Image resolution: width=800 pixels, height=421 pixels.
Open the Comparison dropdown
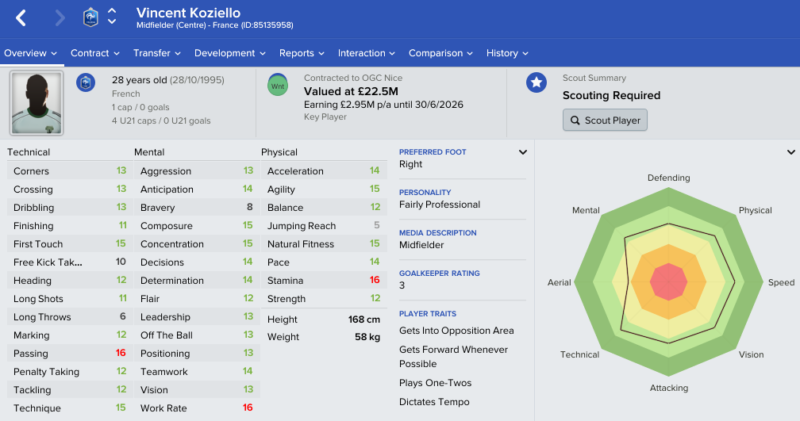(441, 53)
